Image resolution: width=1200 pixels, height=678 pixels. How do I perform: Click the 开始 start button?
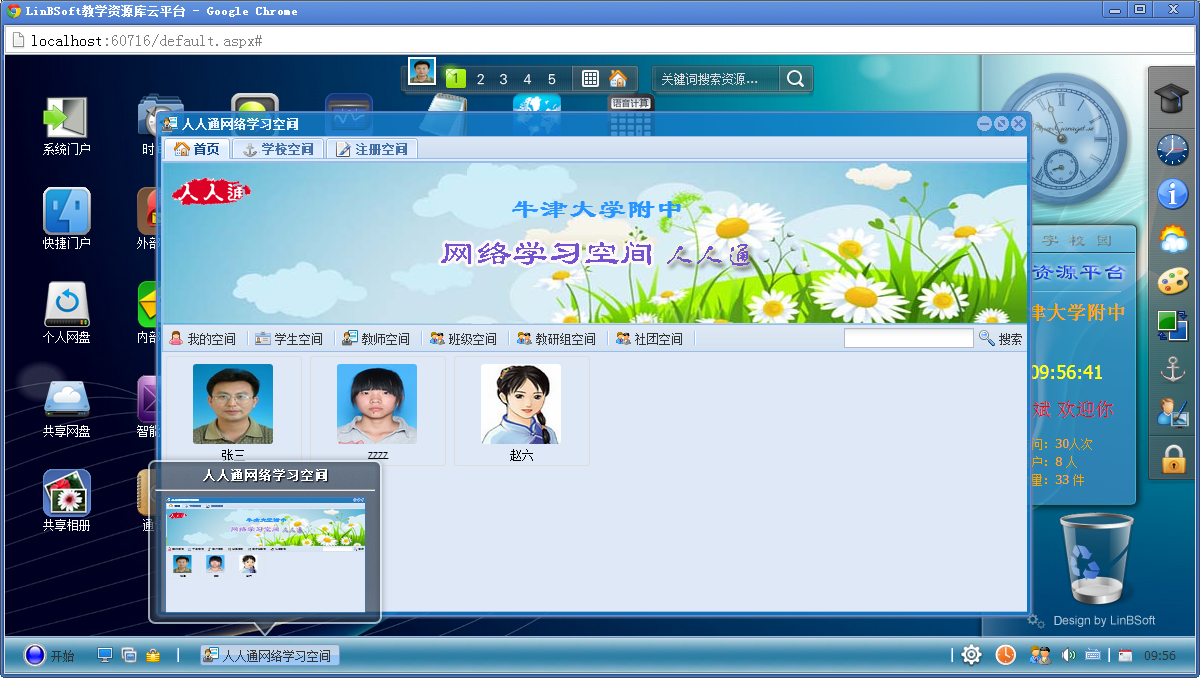click(x=50, y=656)
